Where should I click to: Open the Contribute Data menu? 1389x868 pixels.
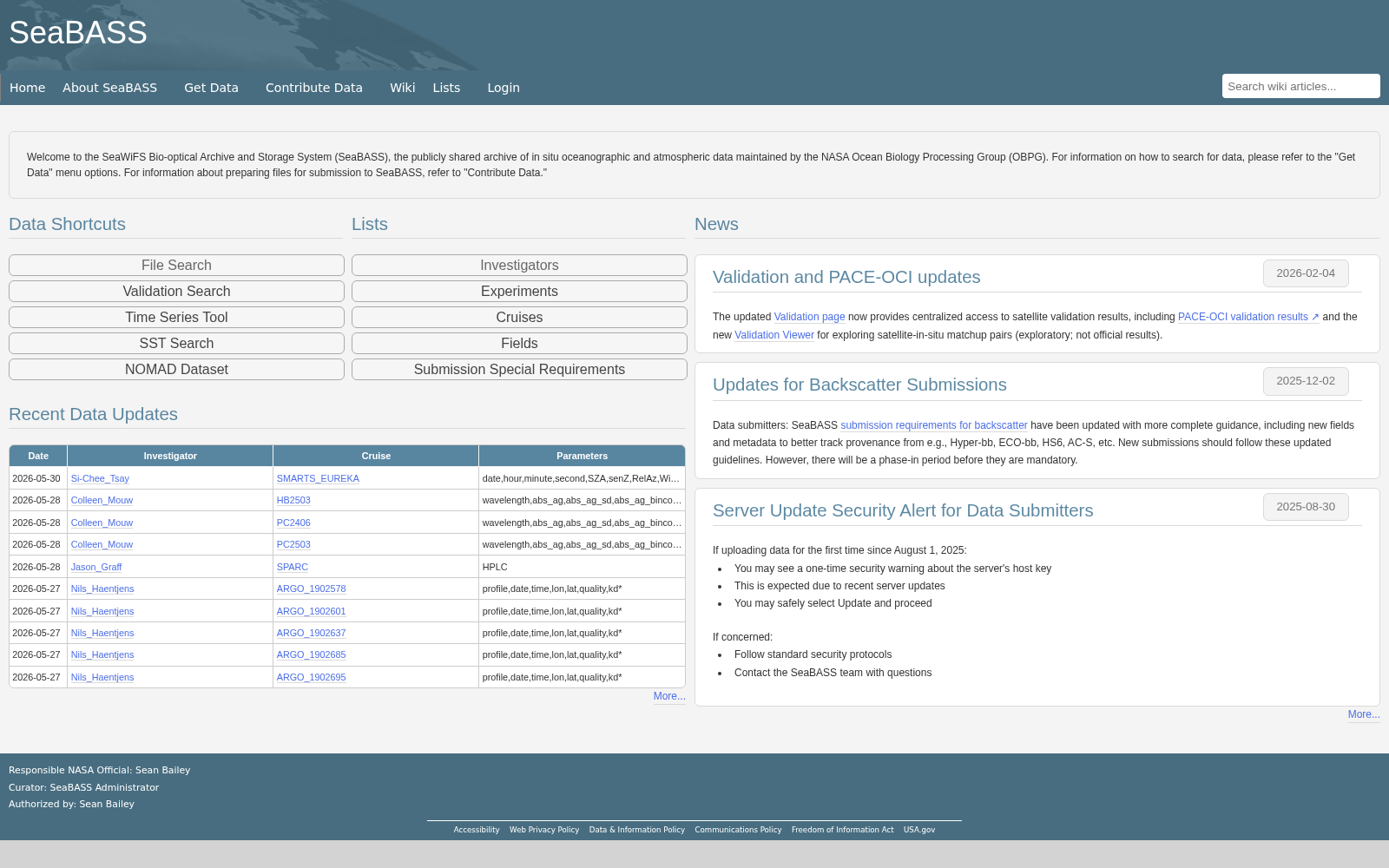coord(314,88)
